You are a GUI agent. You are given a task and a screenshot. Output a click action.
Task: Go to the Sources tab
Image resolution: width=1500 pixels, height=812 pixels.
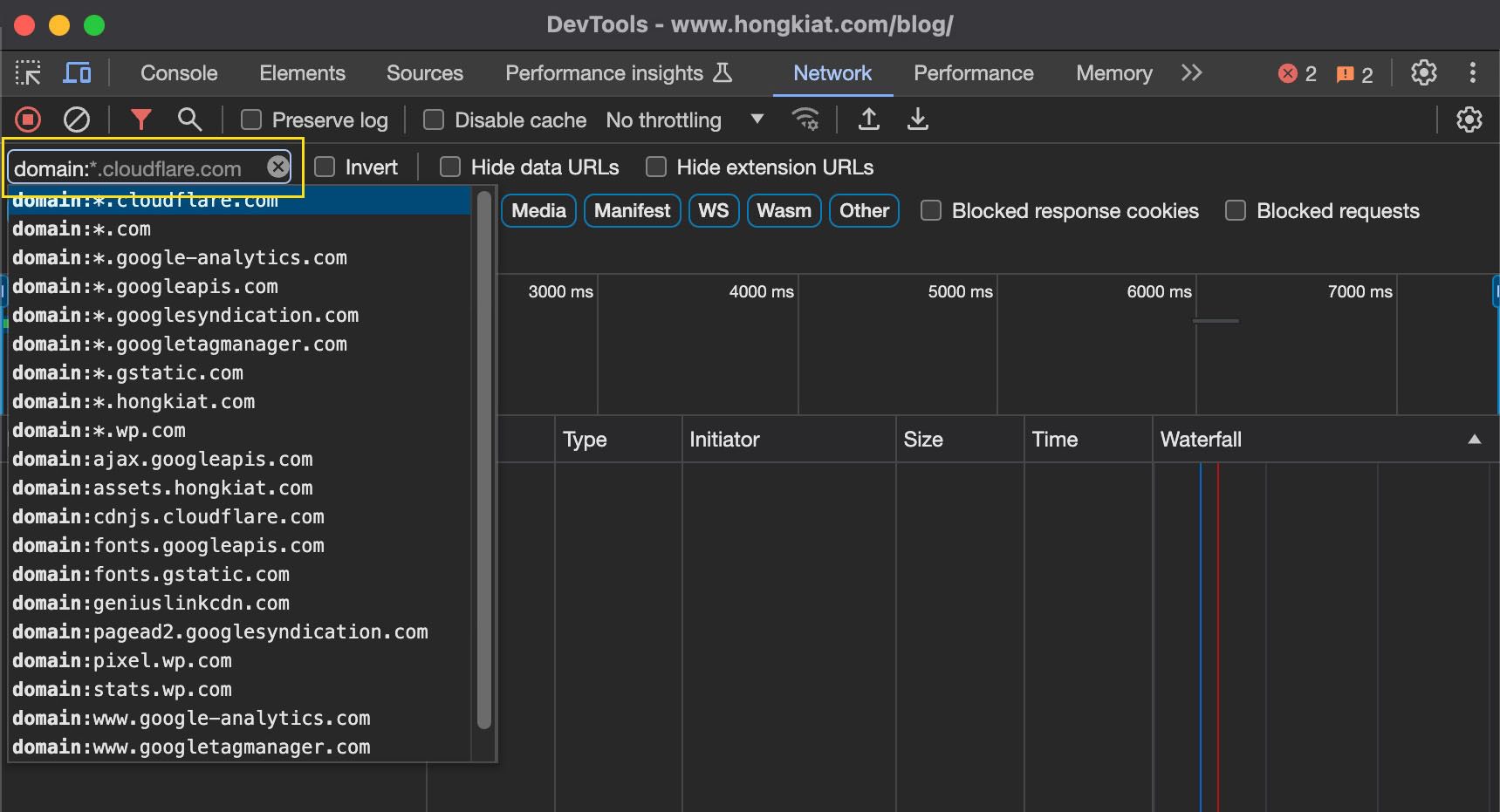click(425, 73)
